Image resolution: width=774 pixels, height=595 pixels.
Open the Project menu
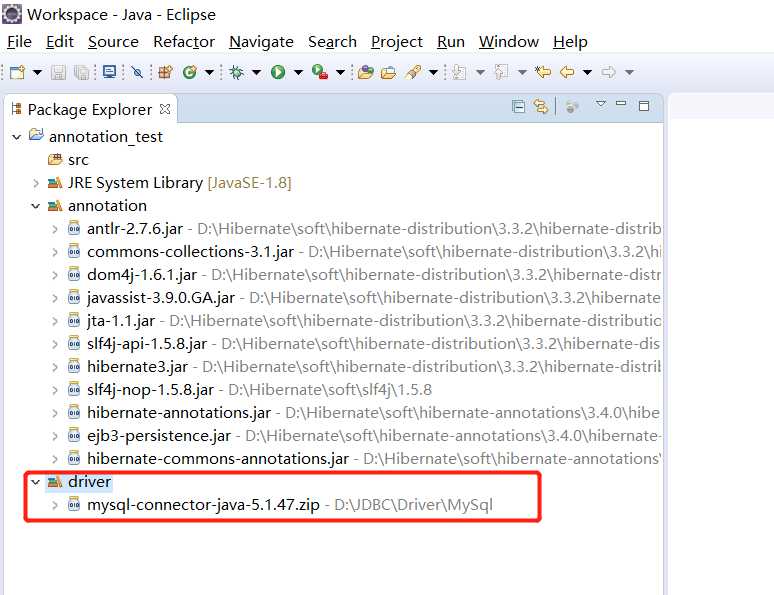(x=397, y=42)
